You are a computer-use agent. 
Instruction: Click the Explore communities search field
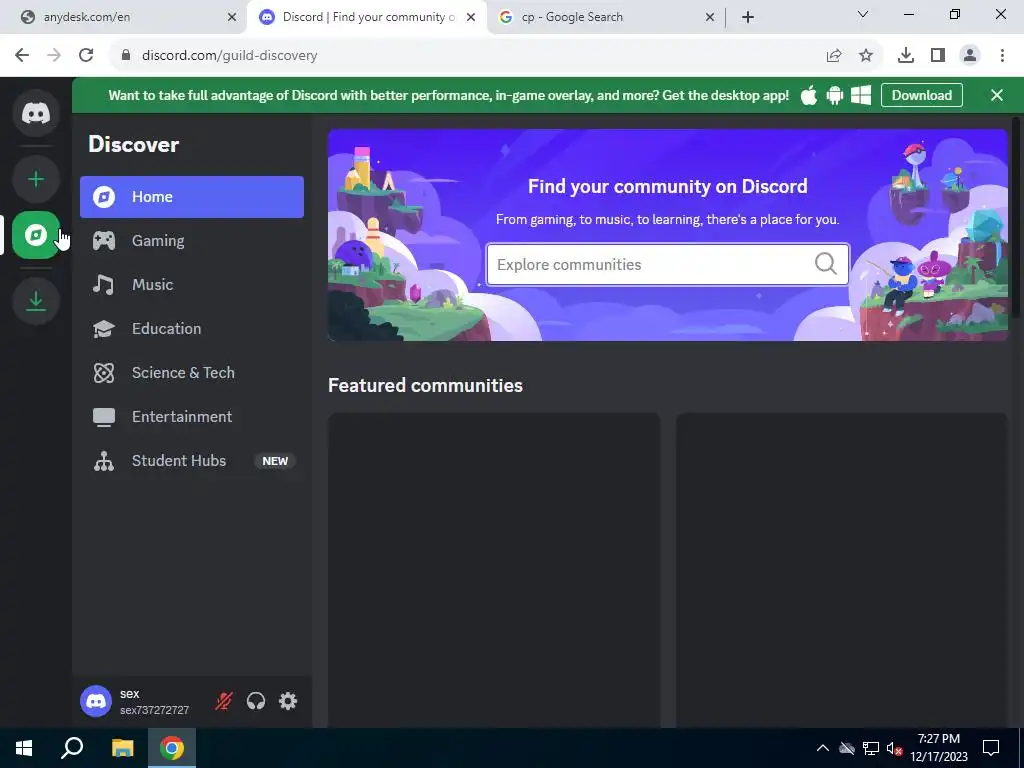click(x=667, y=264)
